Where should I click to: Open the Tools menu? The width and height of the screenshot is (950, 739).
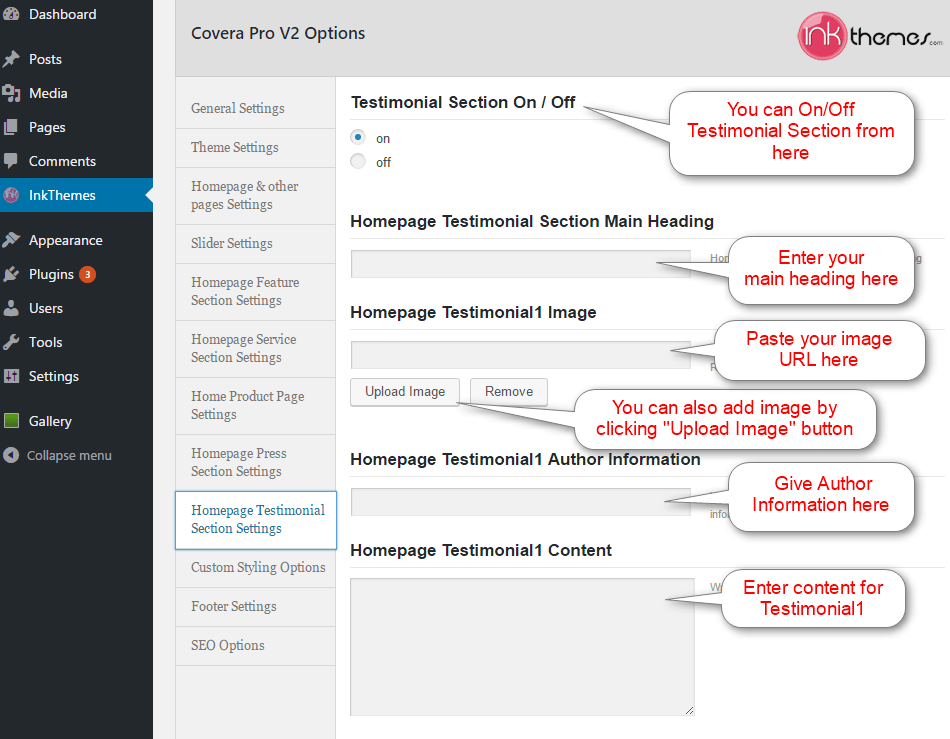point(76,342)
